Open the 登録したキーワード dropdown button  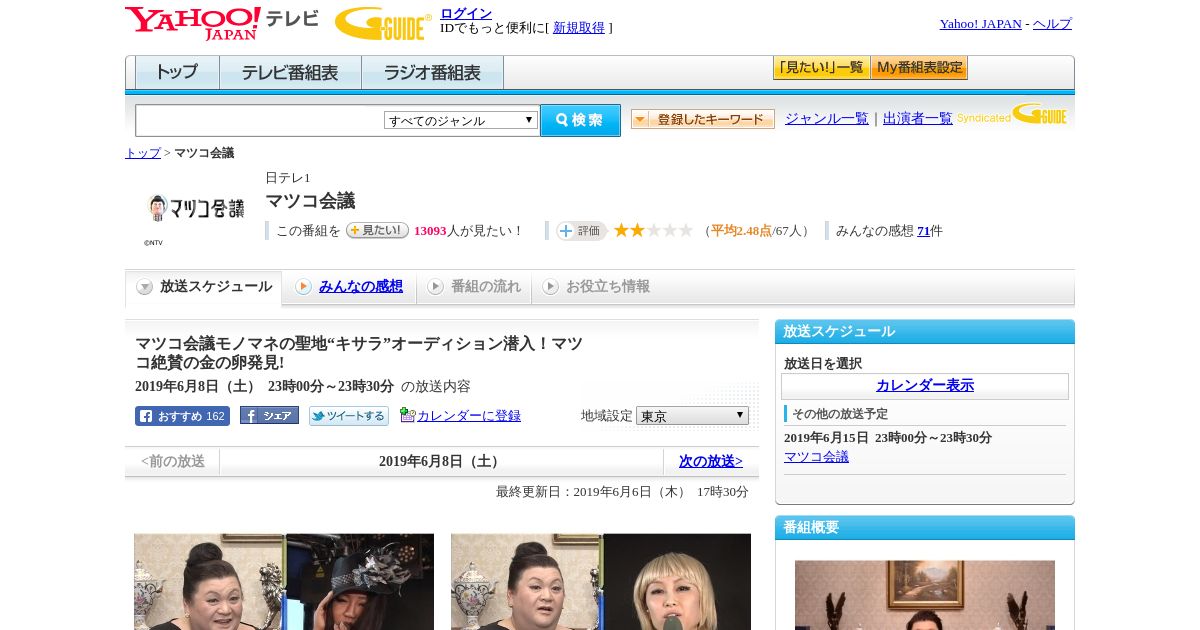[703, 119]
